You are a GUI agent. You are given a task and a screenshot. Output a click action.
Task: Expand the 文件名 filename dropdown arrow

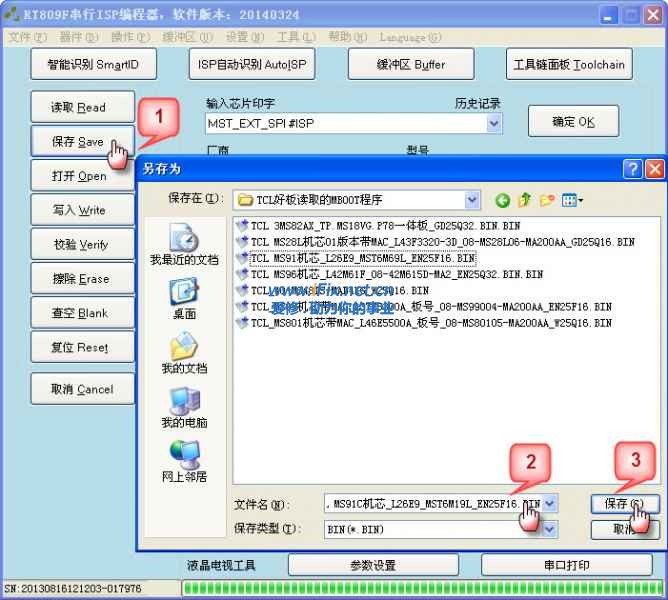pos(550,502)
